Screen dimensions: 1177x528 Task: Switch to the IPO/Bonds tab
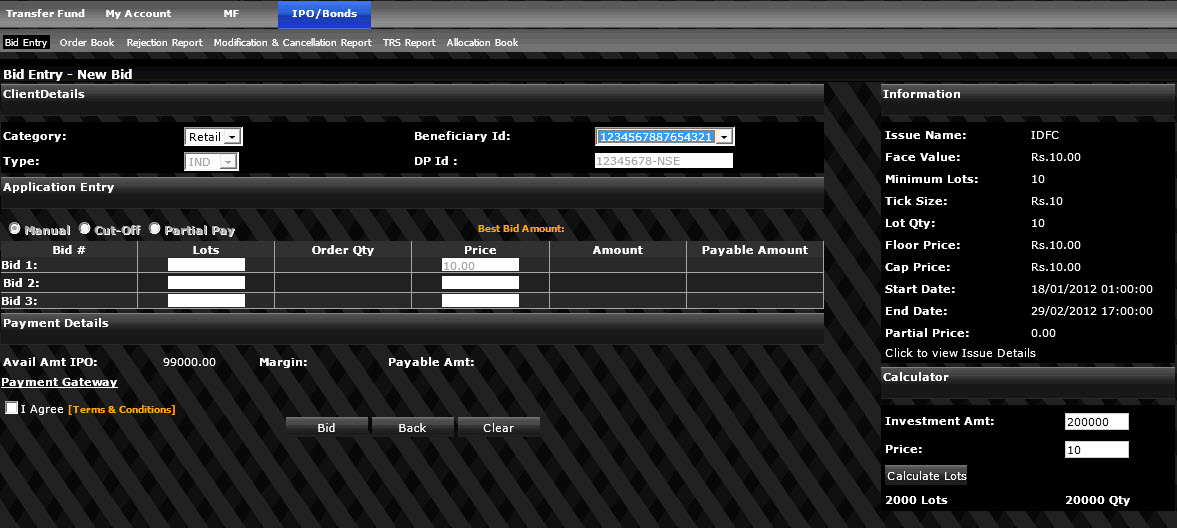pos(324,14)
